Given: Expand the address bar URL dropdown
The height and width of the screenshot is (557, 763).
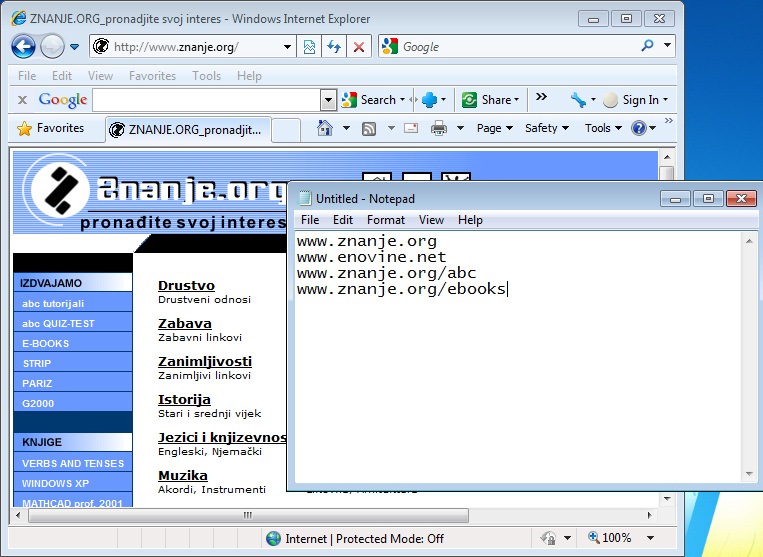Looking at the screenshot, I should point(287,46).
